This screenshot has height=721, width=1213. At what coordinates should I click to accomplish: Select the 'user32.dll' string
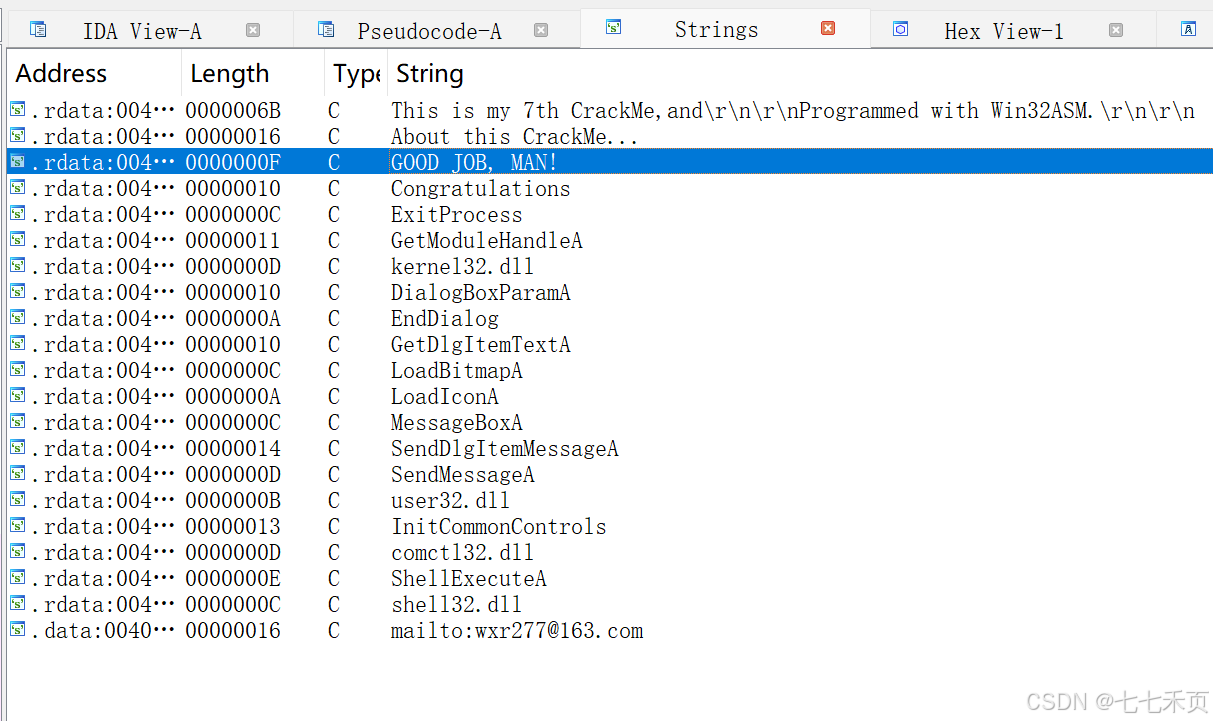450,501
